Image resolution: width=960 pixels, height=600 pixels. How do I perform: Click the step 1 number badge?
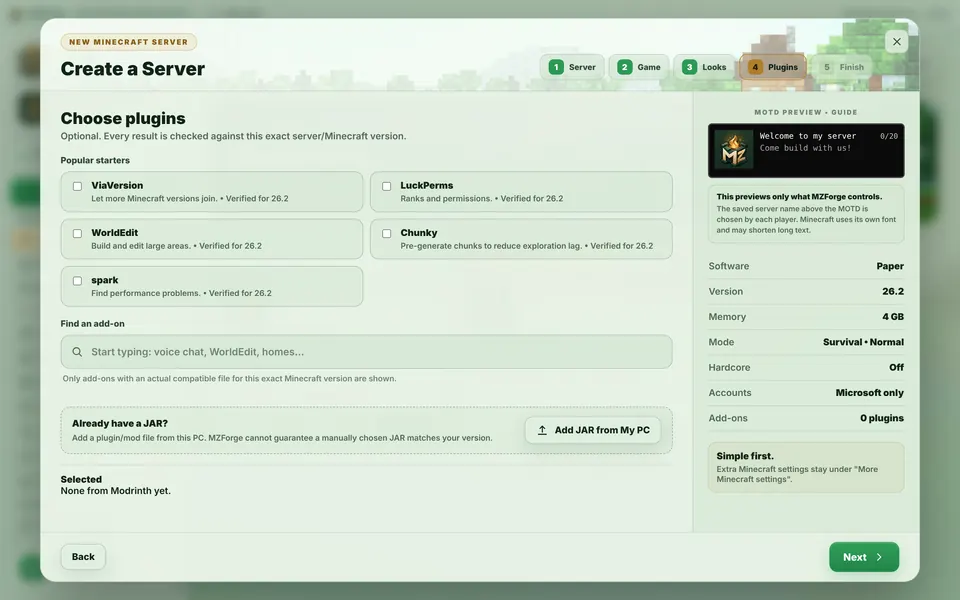556,67
